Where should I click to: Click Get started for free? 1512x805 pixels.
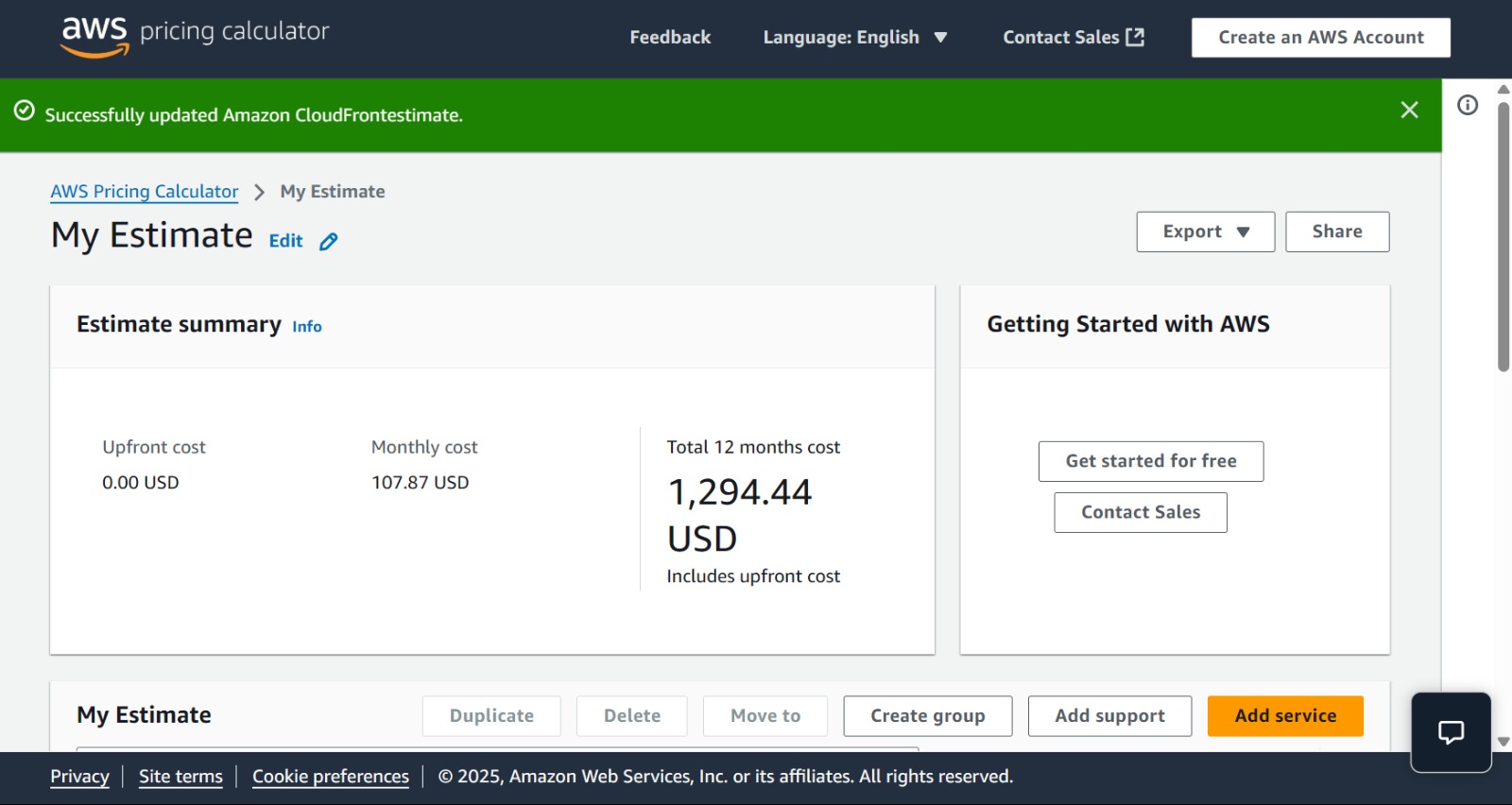click(1150, 461)
